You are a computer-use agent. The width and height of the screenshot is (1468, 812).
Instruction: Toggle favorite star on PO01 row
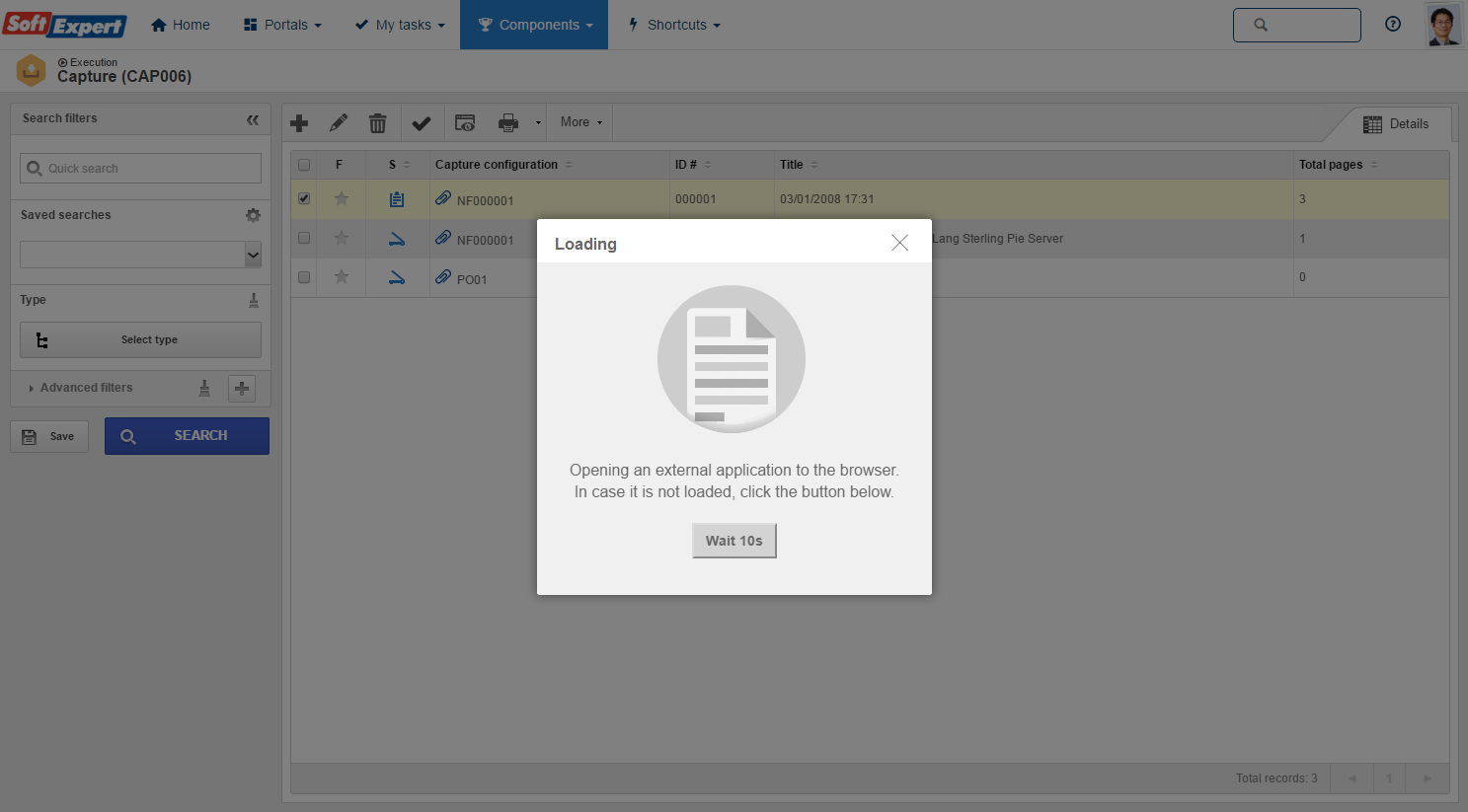click(x=342, y=276)
